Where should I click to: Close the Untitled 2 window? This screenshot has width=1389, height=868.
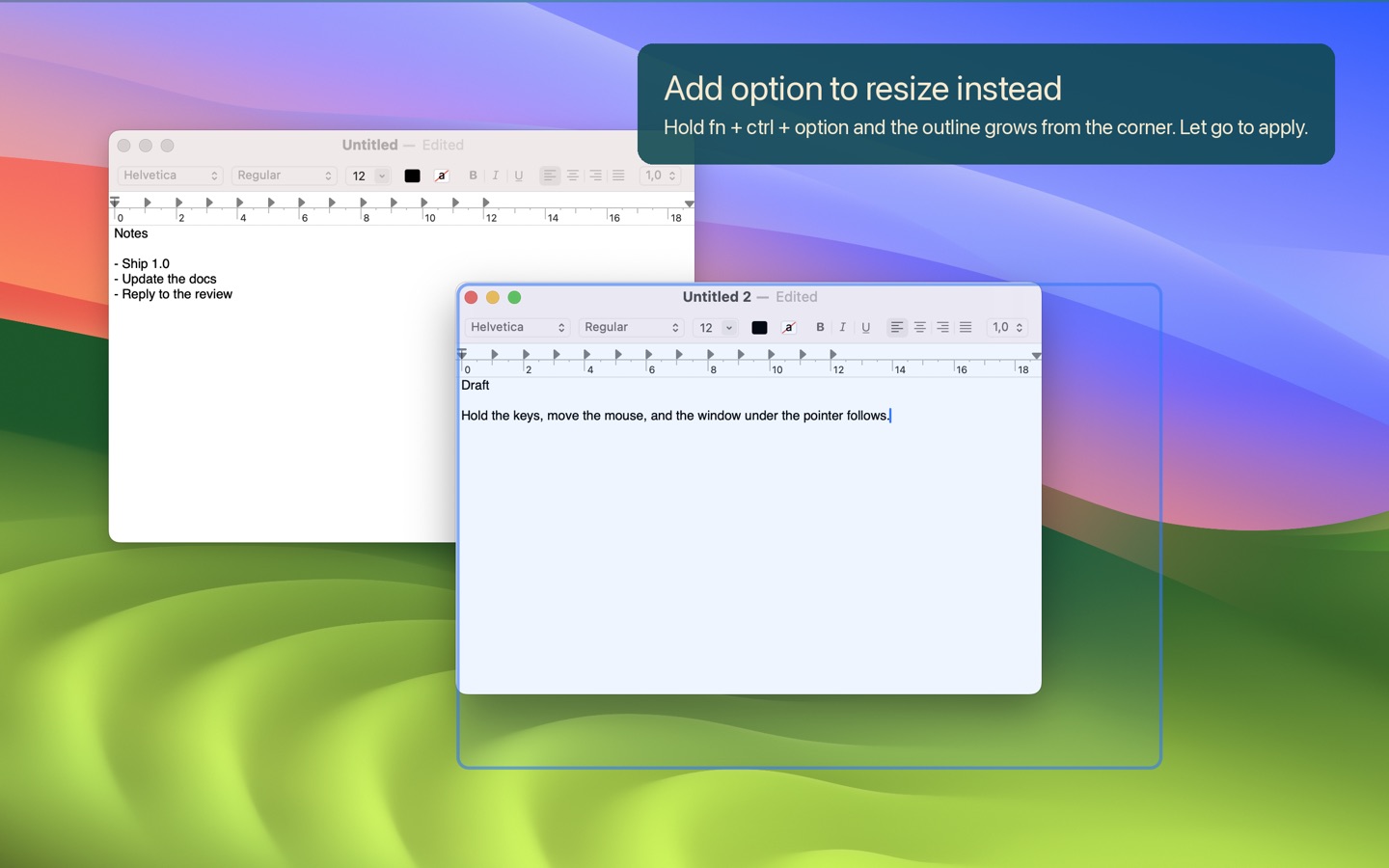(471, 297)
